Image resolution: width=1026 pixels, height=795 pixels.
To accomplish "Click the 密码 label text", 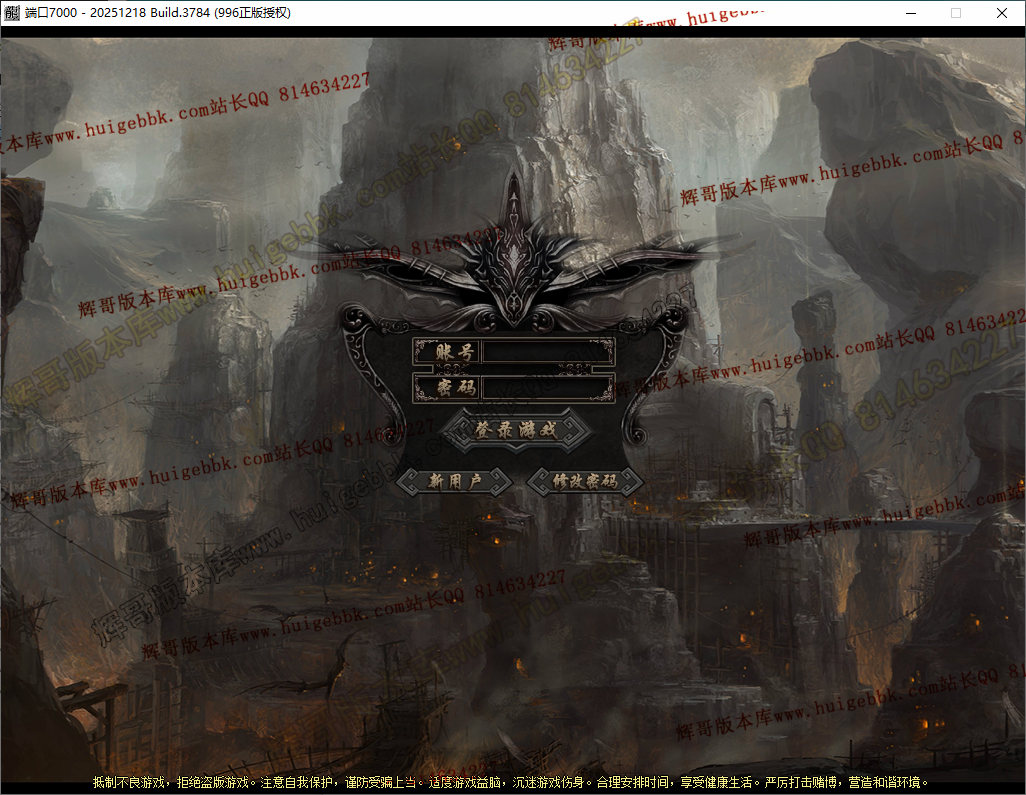I will (x=446, y=388).
